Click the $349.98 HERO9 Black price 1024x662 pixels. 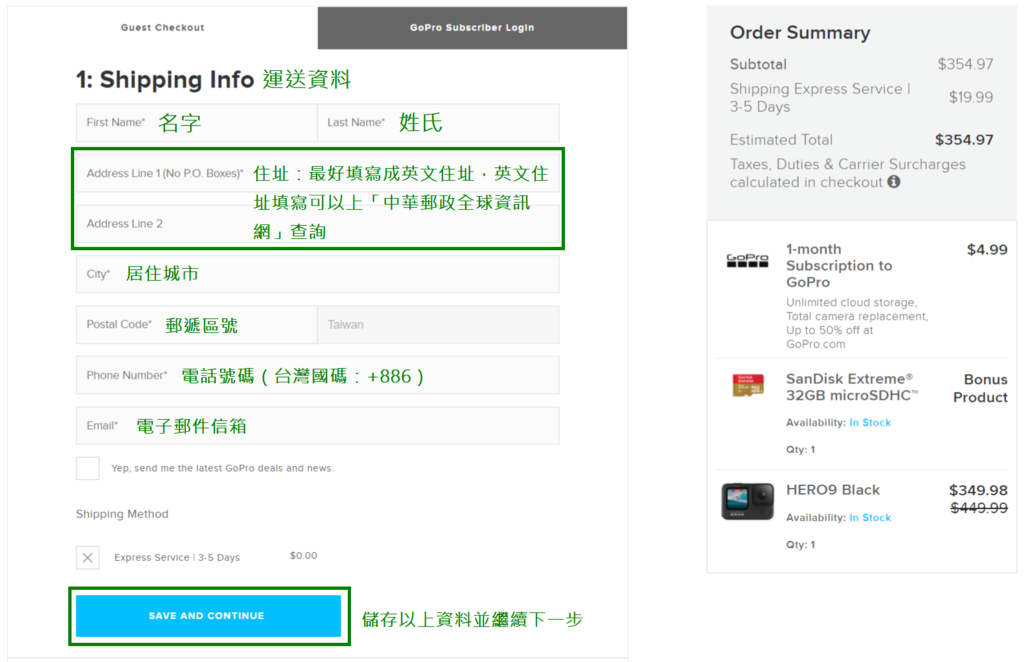978,490
